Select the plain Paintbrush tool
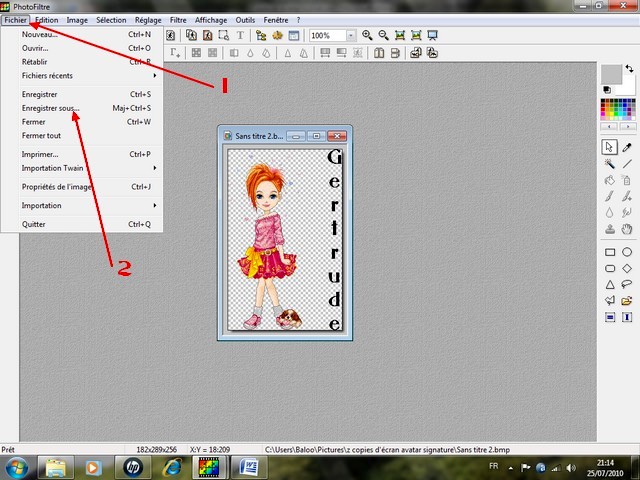This screenshot has width=640, height=480. [609, 196]
